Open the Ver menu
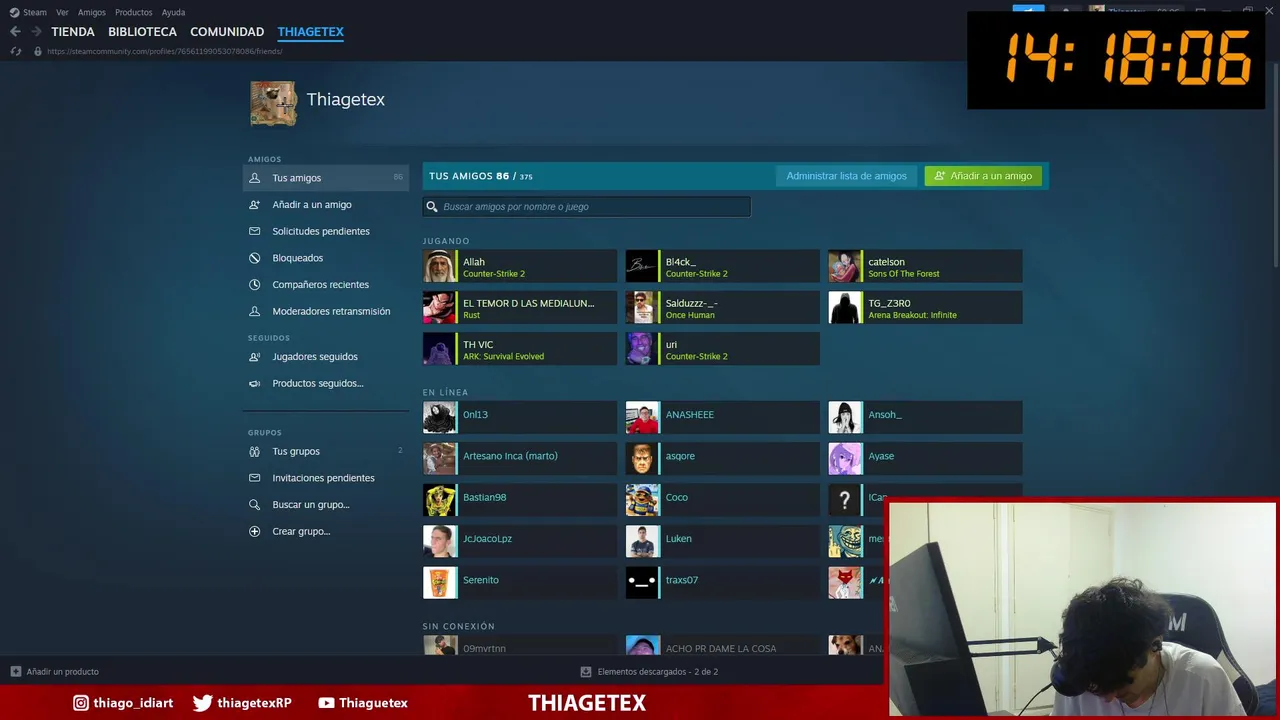Viewport: 1280px width, 720px height. (x=62, y=13)
